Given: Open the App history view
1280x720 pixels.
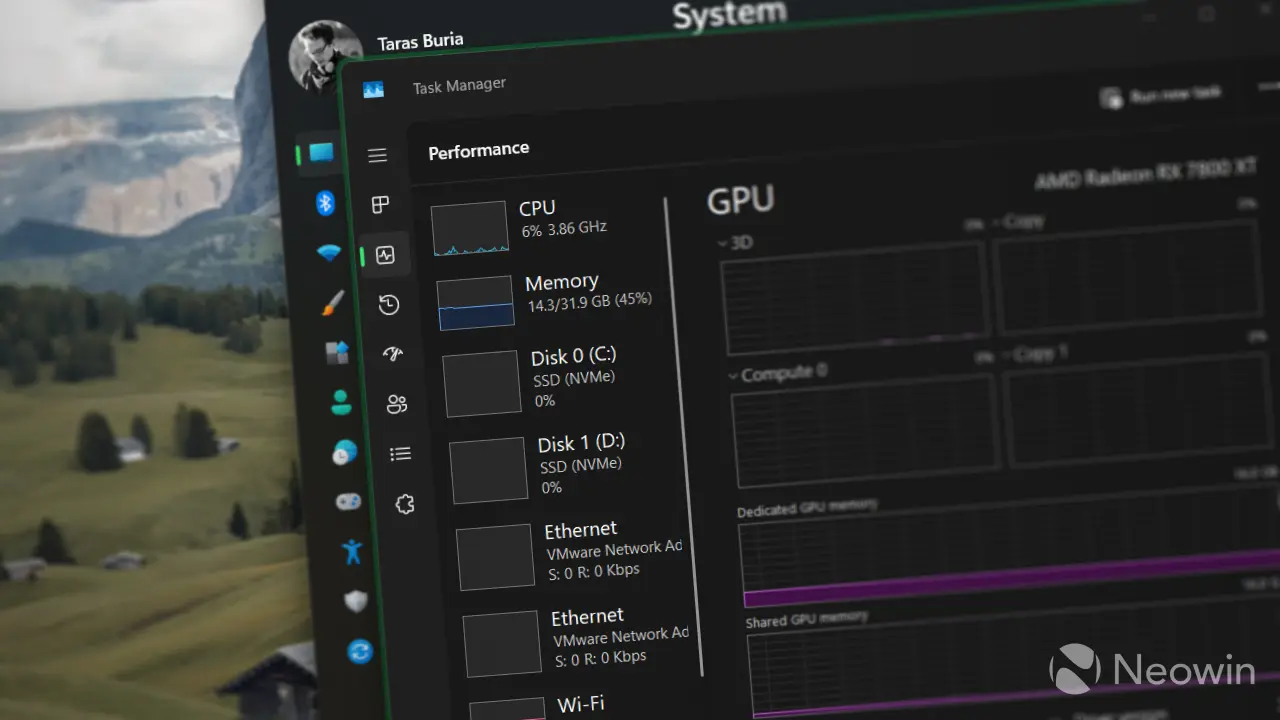Looking at the screenshot, I should point(388,304).
